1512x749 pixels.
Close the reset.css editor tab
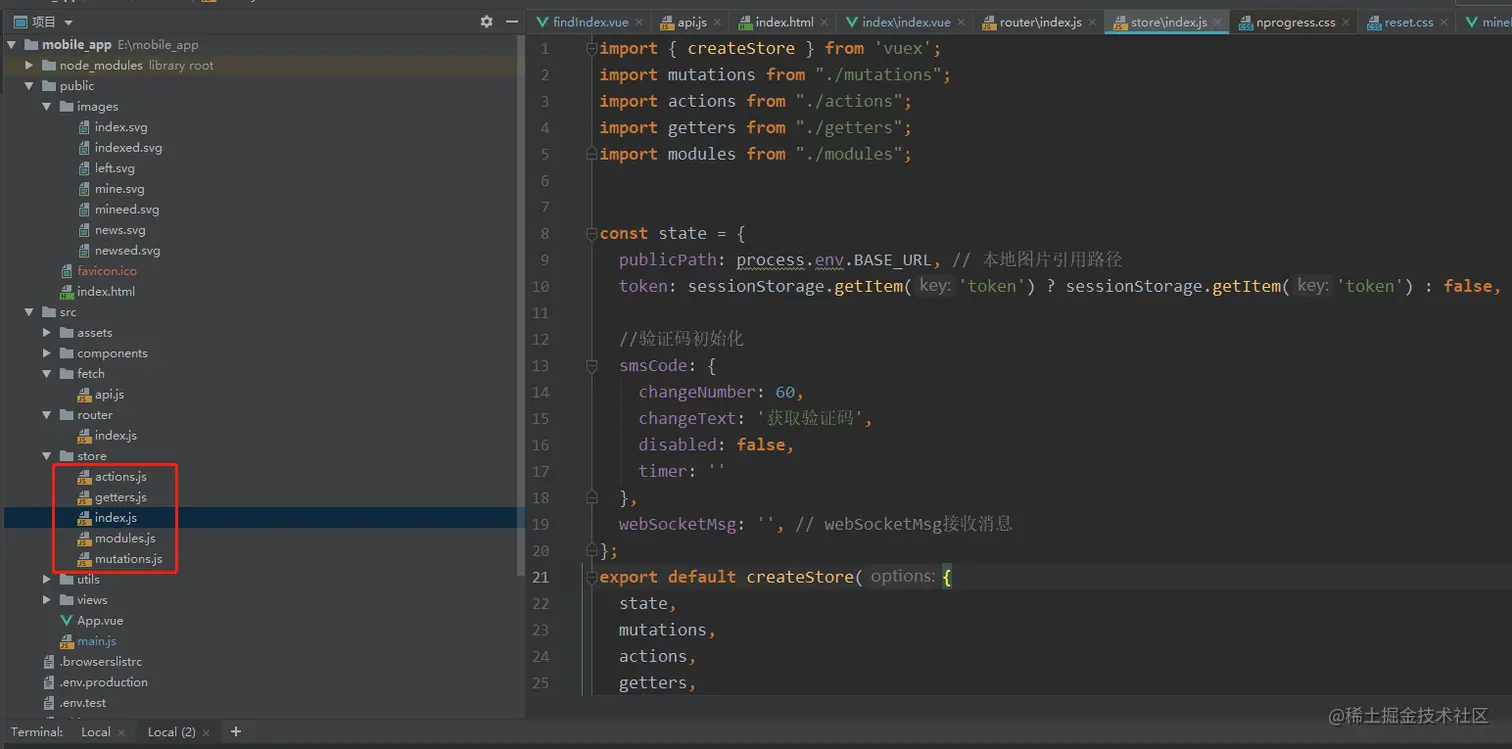tap(1444, 23)
